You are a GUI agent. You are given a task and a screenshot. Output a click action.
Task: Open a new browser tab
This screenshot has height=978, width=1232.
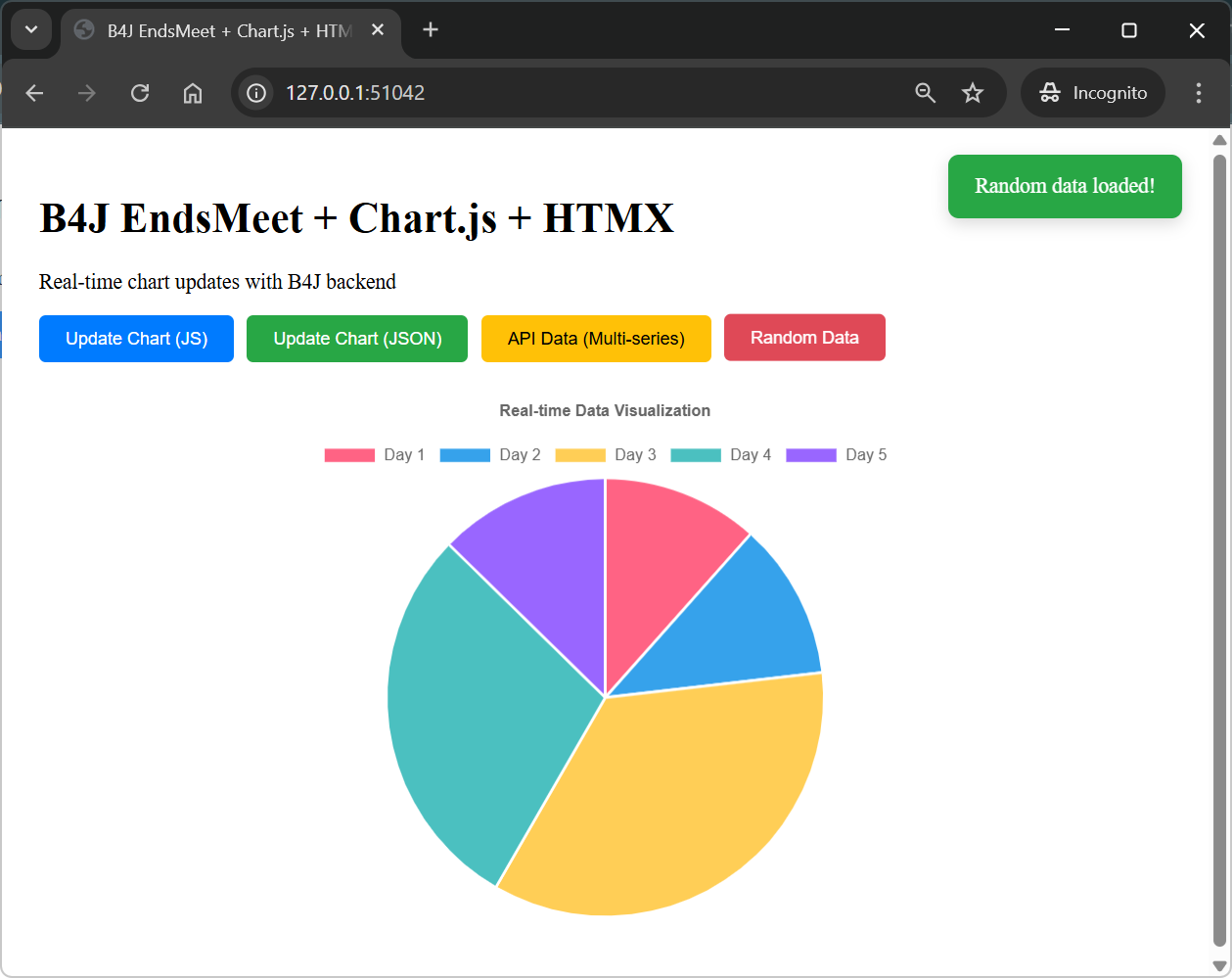[x=431, y=30]
